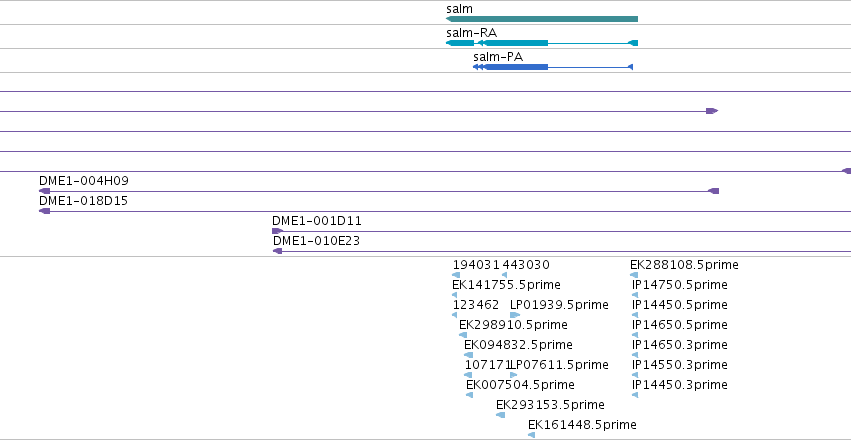The width and height of the screenshot is (851, 440).
Task: Open the DME1-004H09 clone label
Action: pos(84,181)
